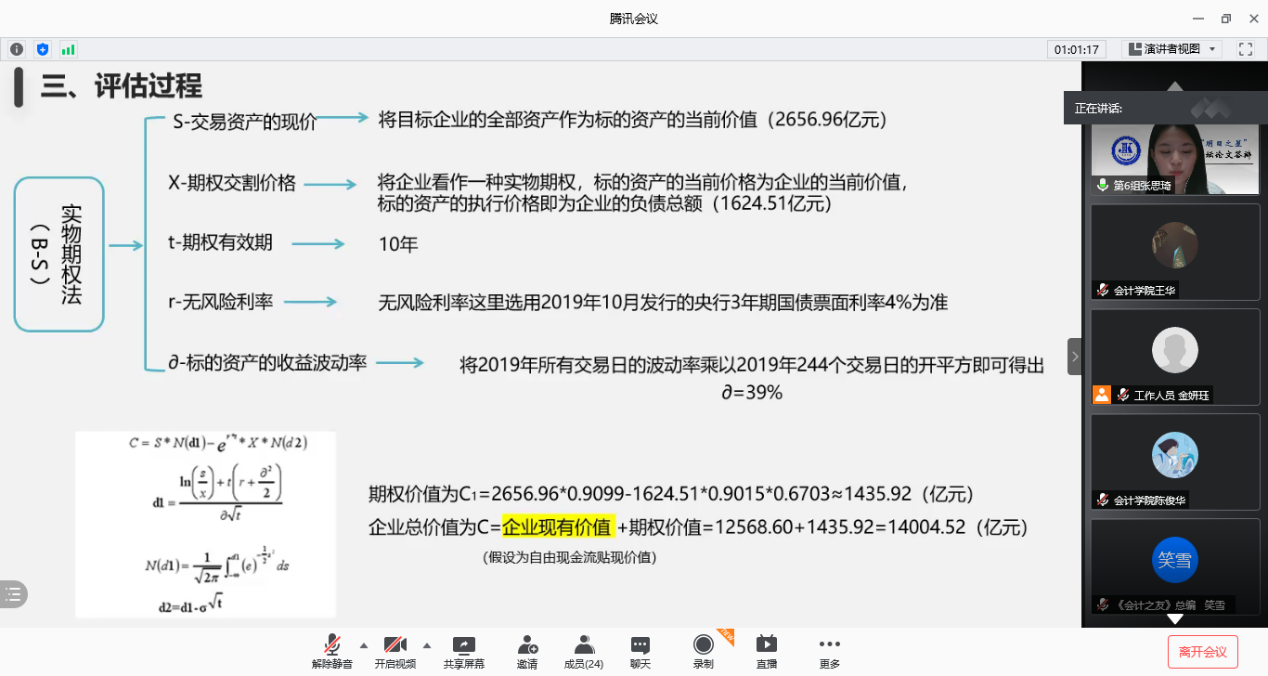
Task: Enter fullscreen mode using top-right icon
Action: (x=1245, y=49)
